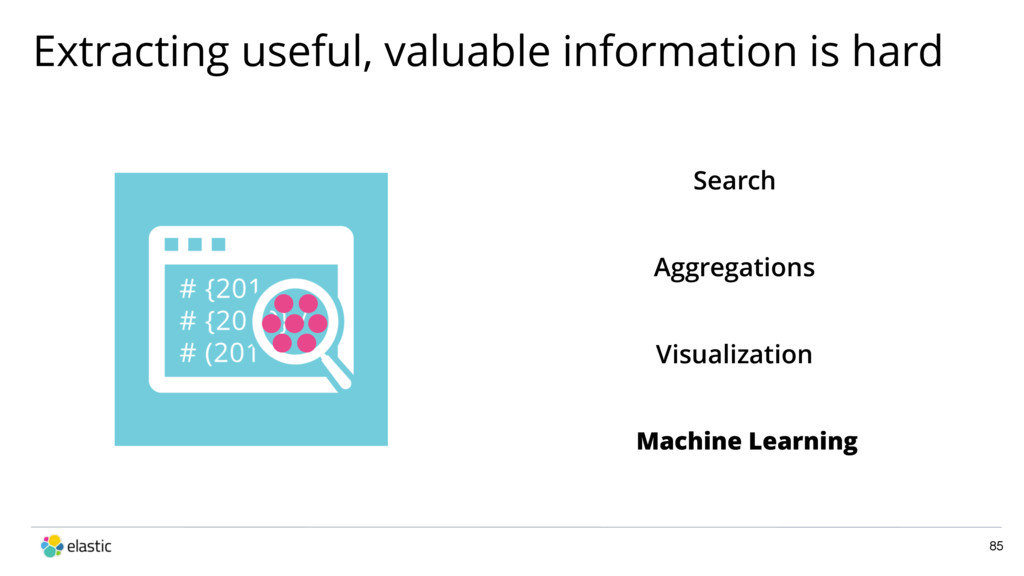Select the Search label
Image resolution: width=1024 pixels, height=576 pixels.
734,181
